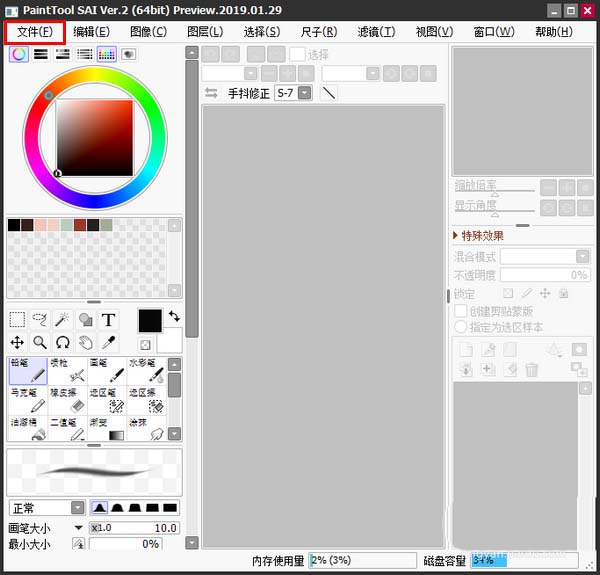Click the black foreground color box
This screenshot has height=575, width=600.
(x=150, y=321)
